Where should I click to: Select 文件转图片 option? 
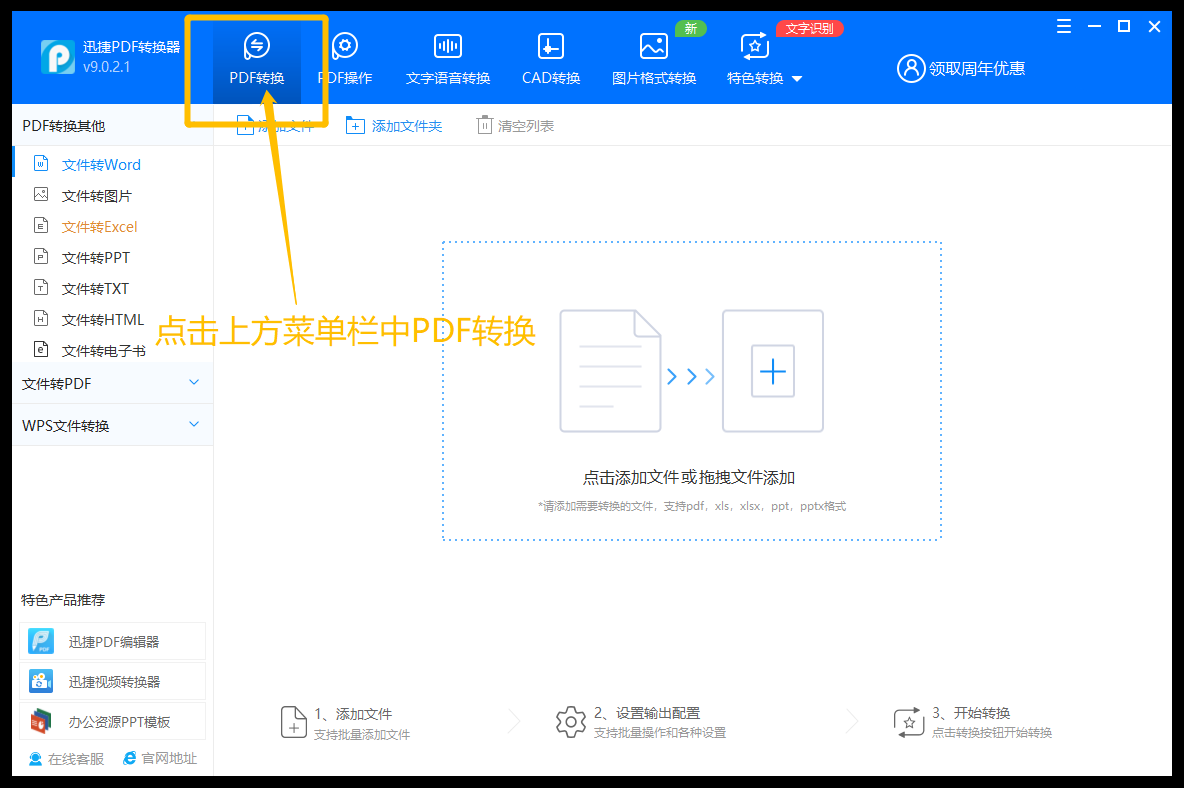point(113,195)
